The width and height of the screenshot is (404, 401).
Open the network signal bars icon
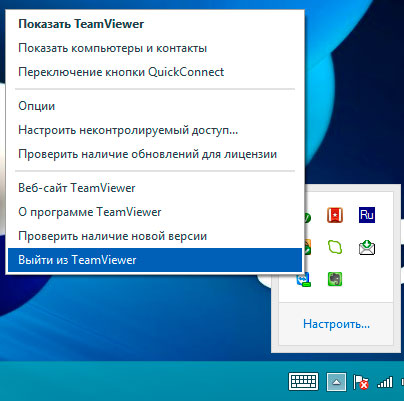[385, 382]
